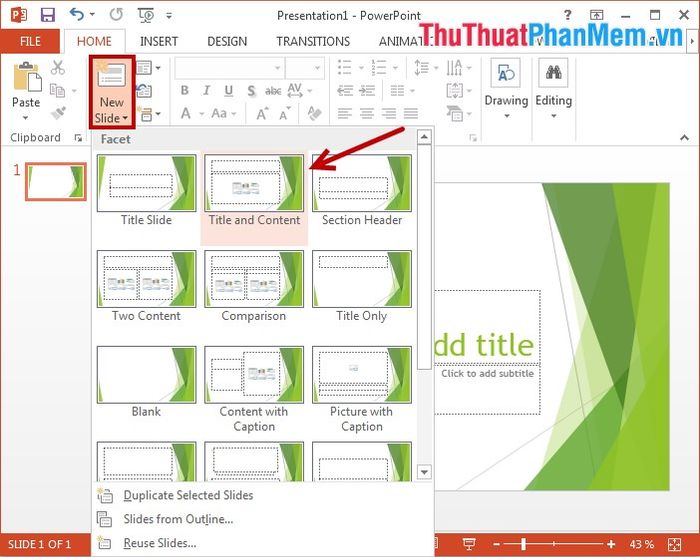Toggle Strikethrough formatting
Viewport: 700px width, 557px height.
pyautogui.click(x=273, y=91)
